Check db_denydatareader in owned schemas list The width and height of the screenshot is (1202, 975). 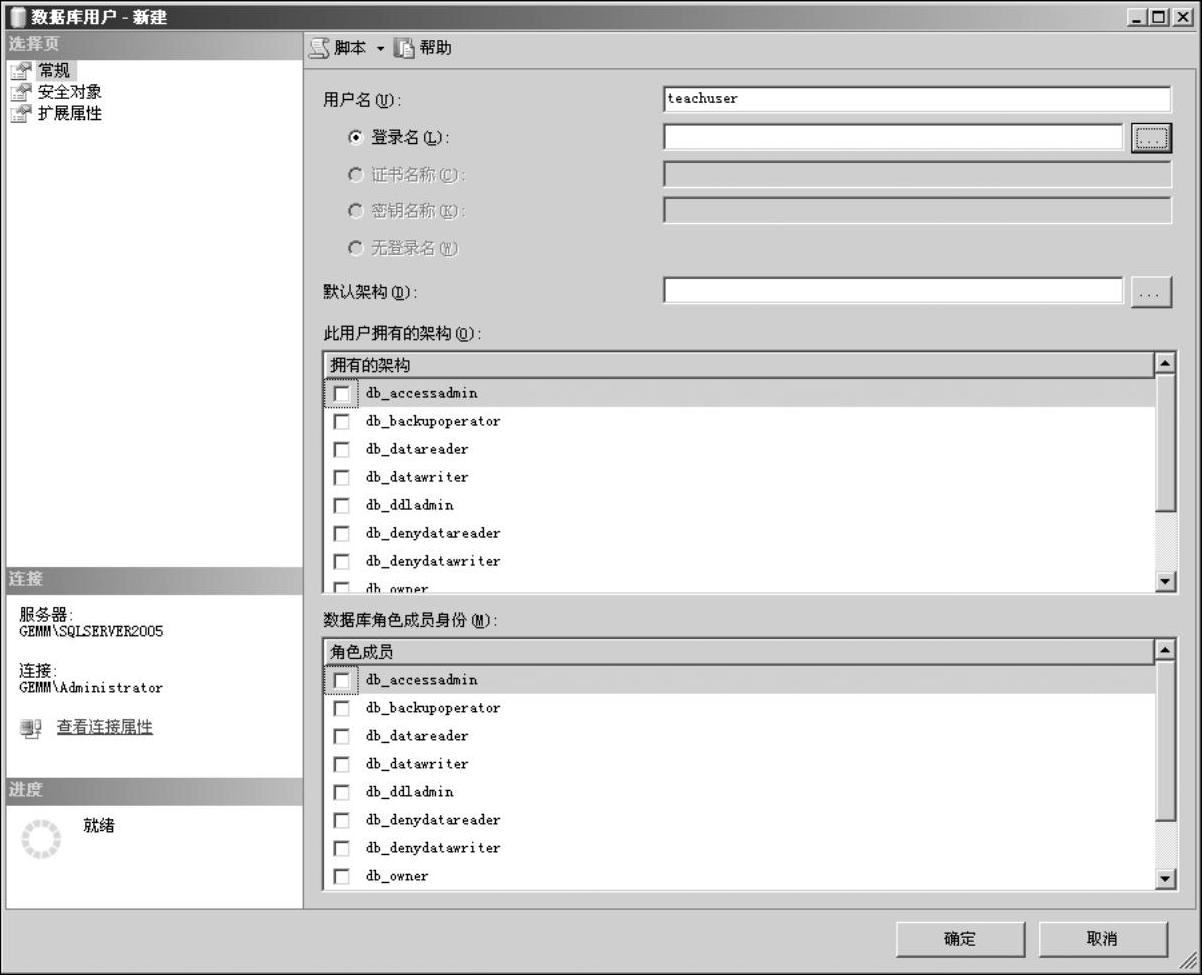[342, 534]
